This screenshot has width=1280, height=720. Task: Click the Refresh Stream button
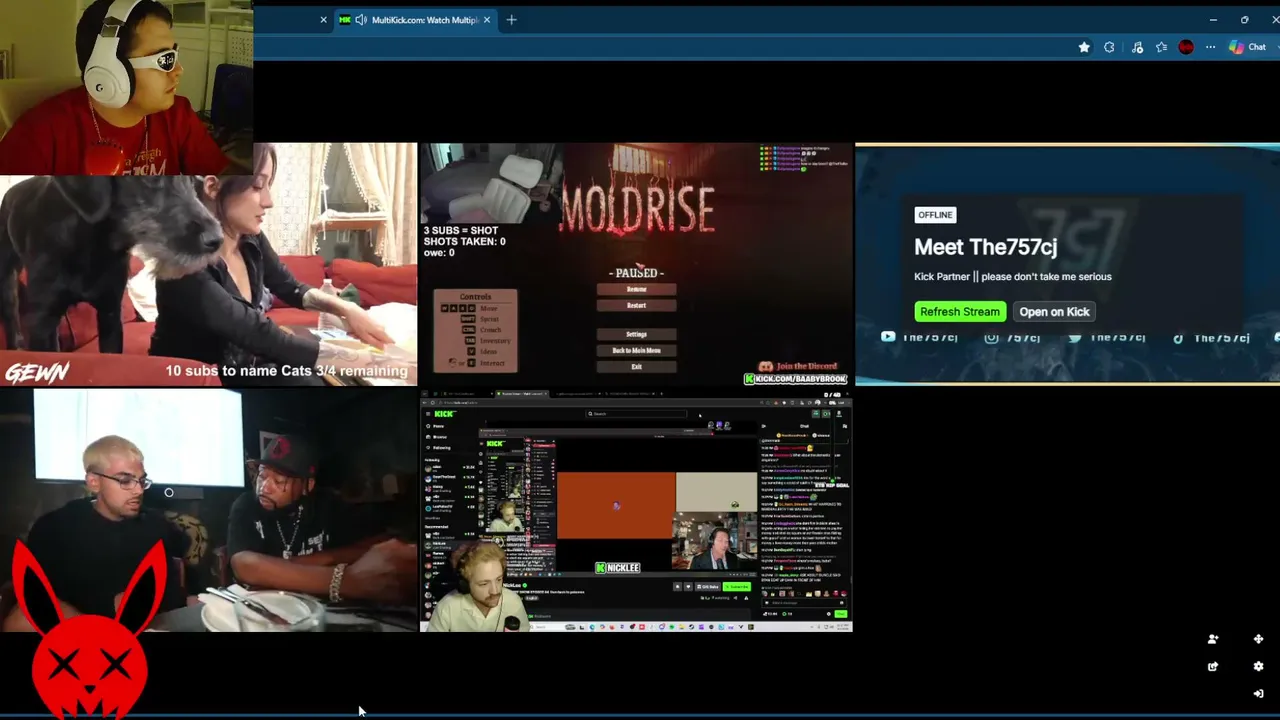click(959, 312)
